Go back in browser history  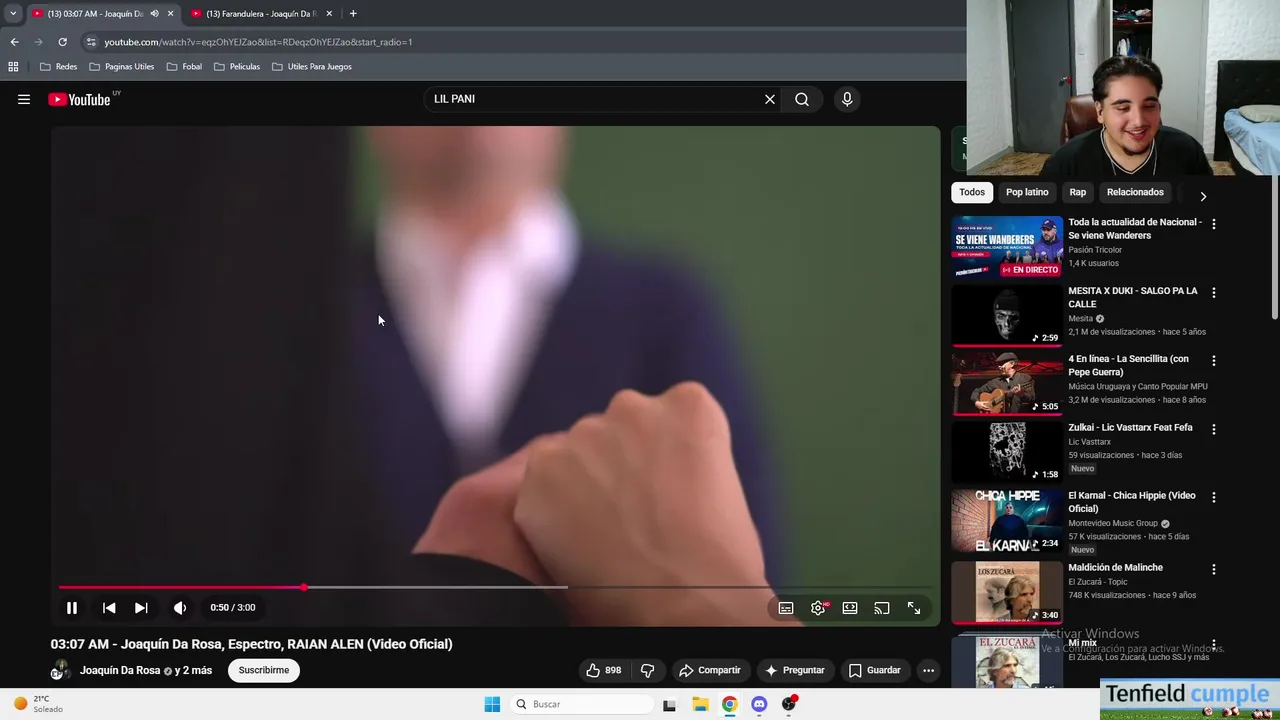(x=14, y=42)
